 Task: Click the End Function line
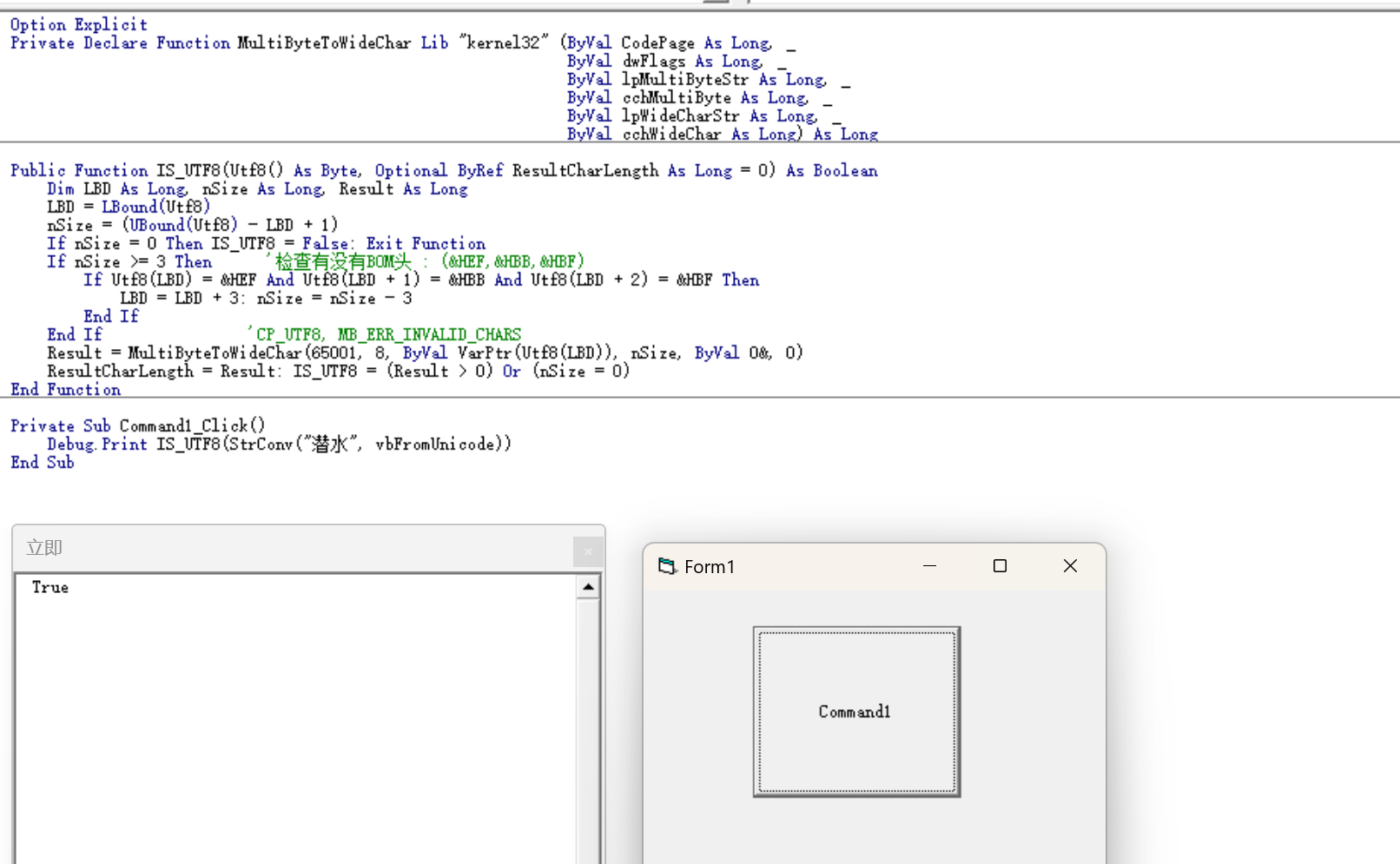coord(66,389)
